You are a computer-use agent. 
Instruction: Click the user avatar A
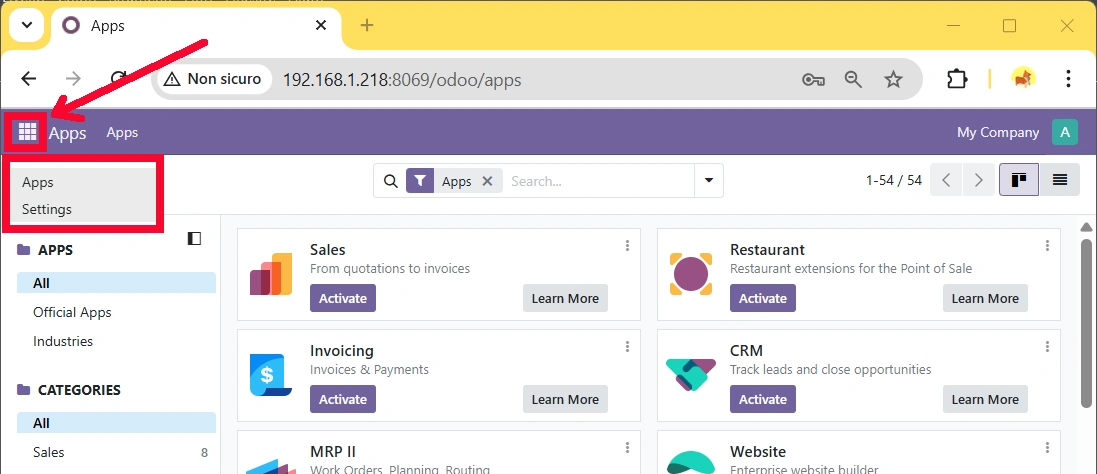click(x=1065, y=132)
